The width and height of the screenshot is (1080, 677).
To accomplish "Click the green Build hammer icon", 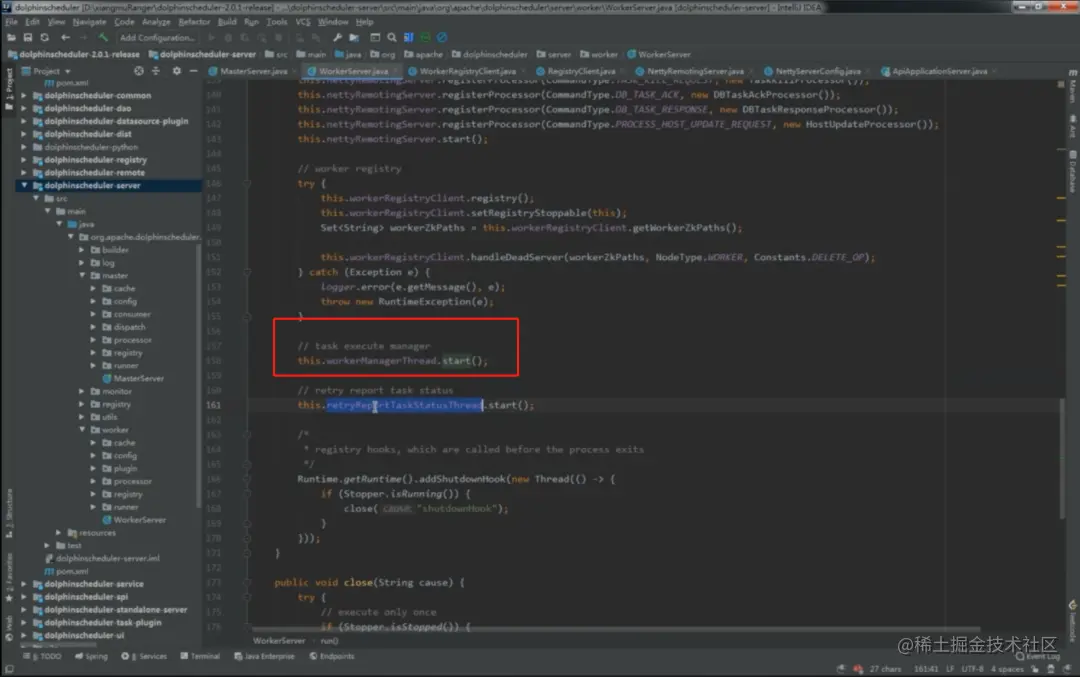I will point(103,37).
